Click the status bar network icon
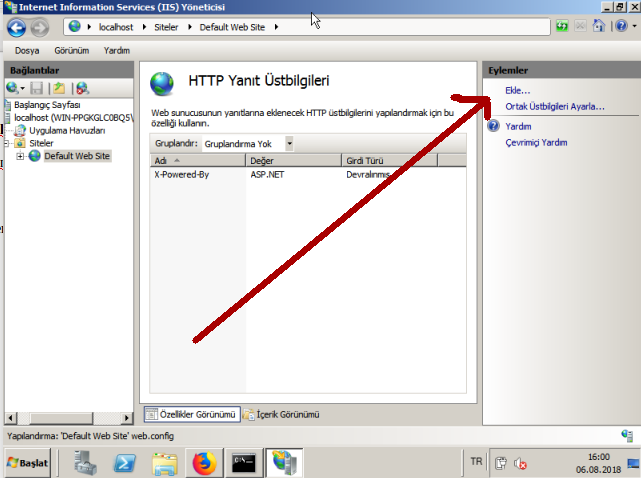 tap(627, 436)
